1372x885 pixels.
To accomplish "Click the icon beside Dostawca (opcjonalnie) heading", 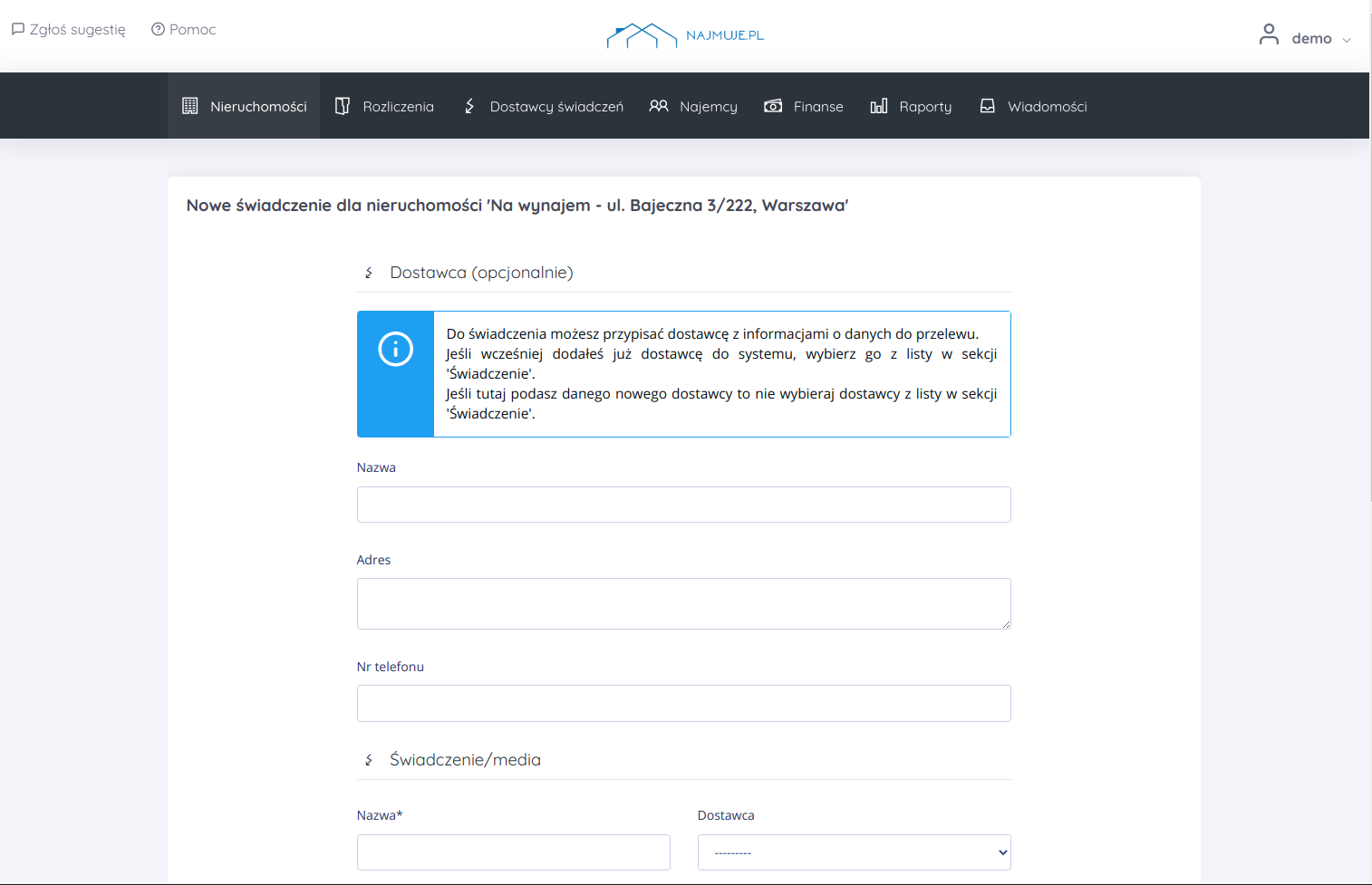I will 369,273.
